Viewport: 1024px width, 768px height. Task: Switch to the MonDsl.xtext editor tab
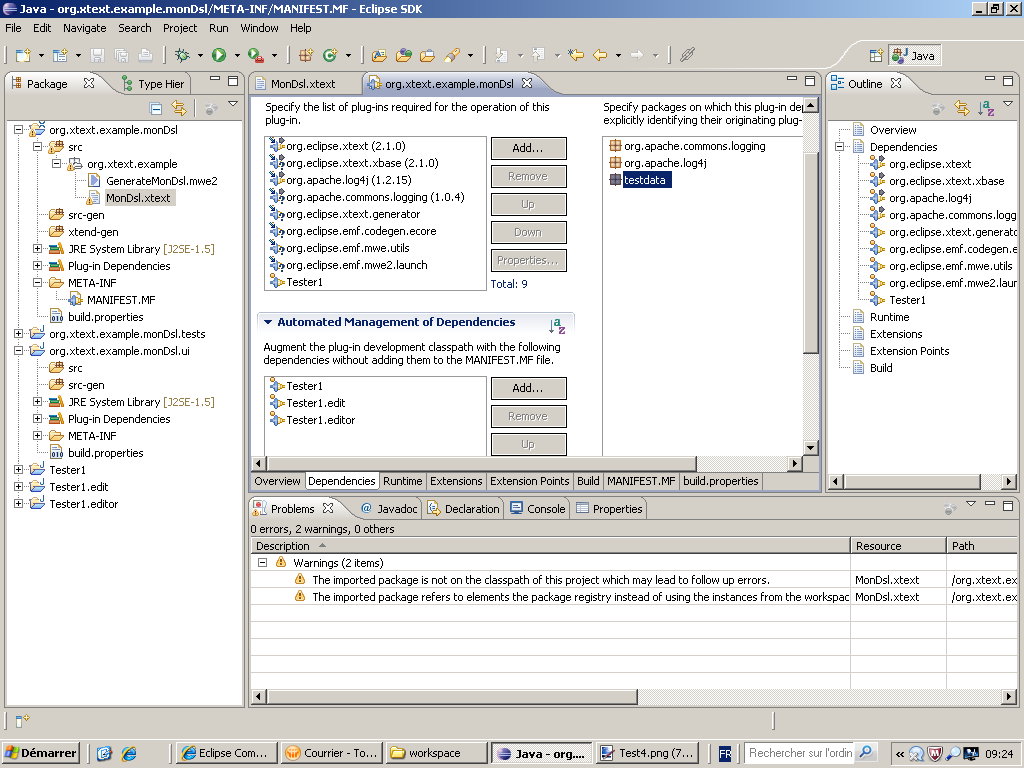pos(303,84)
